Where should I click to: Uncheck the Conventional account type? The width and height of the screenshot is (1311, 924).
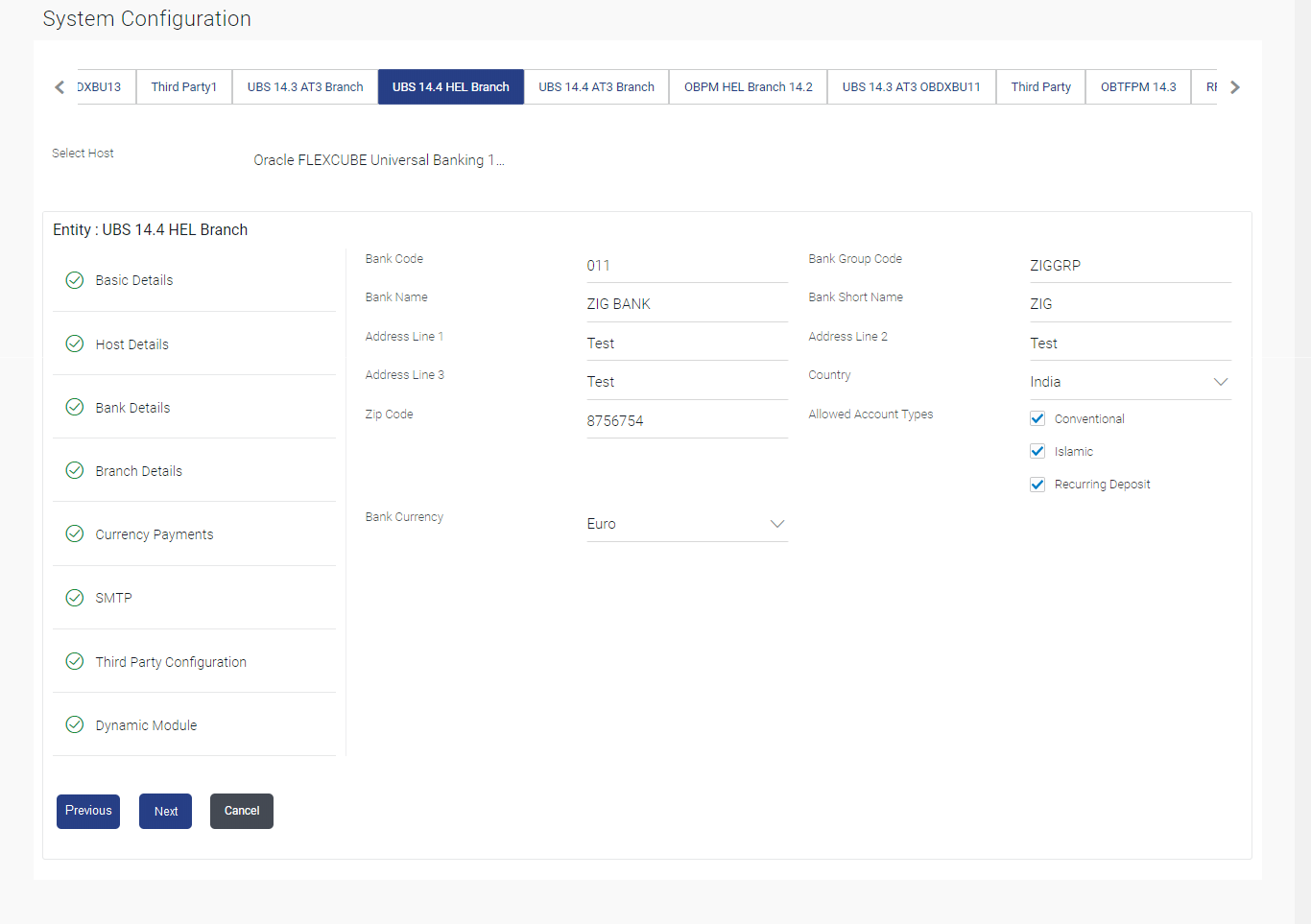coord(1037,418)
